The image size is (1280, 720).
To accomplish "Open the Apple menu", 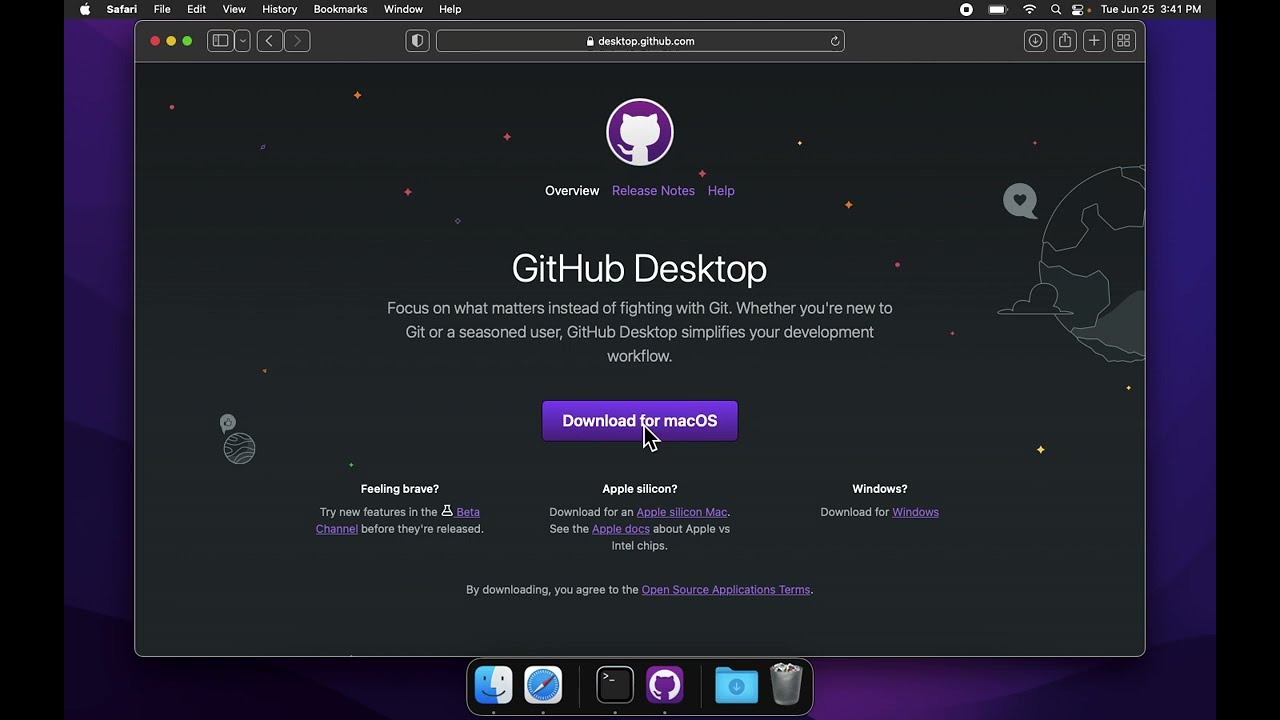I will tap(85, 9).
